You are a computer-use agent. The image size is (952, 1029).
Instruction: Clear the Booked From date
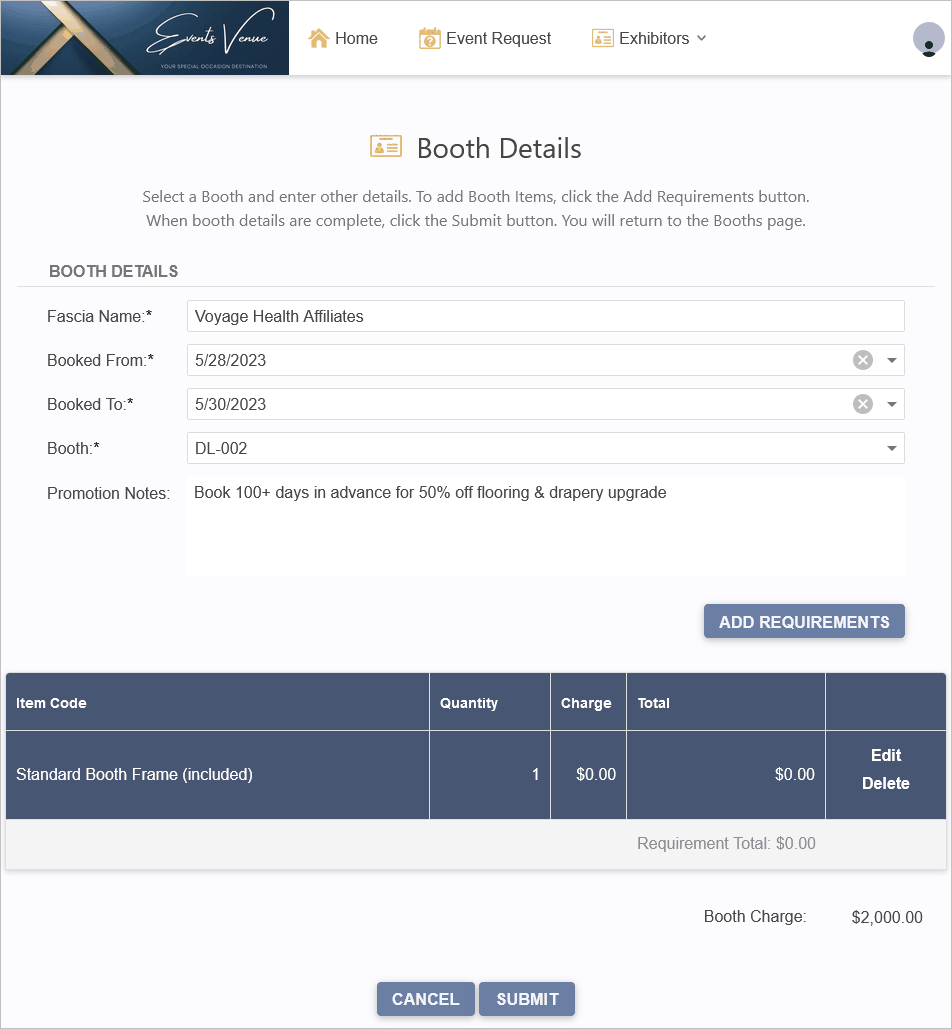tap(863, 360)
